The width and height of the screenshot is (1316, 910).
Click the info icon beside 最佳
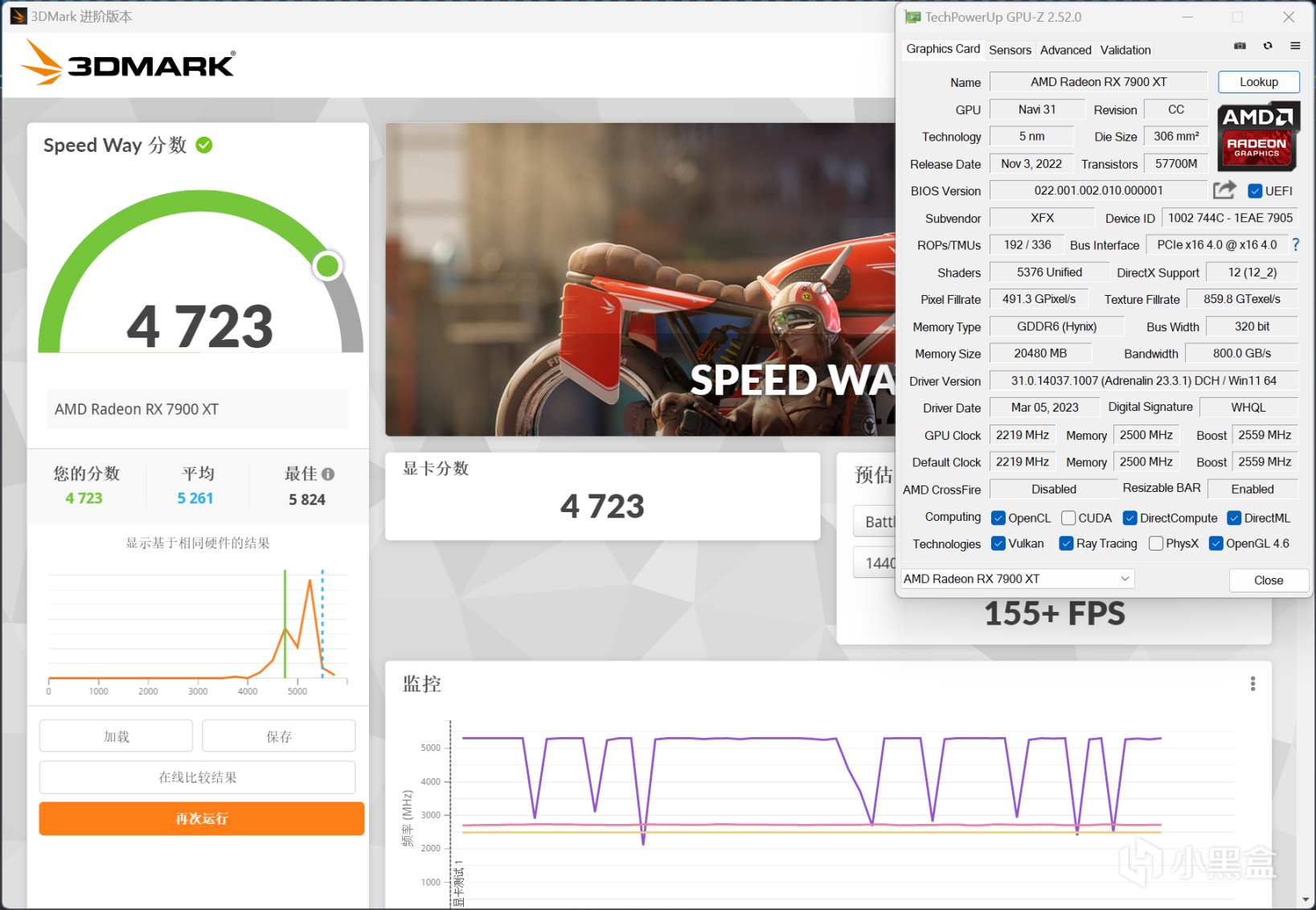coord(328,473)
